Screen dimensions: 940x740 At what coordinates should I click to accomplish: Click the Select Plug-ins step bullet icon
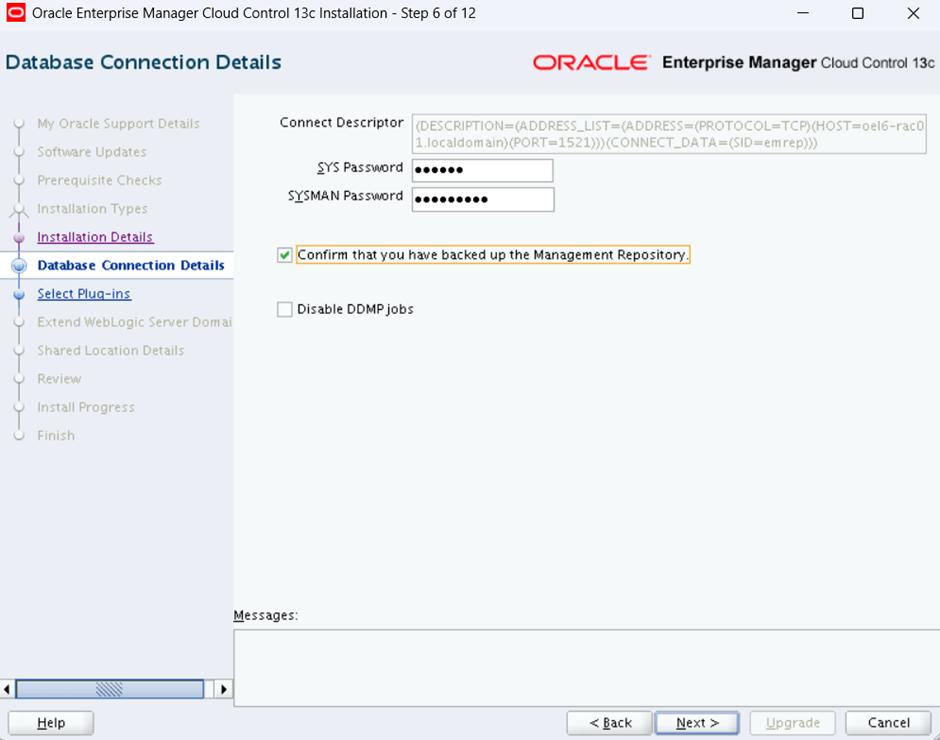[18, 295]
